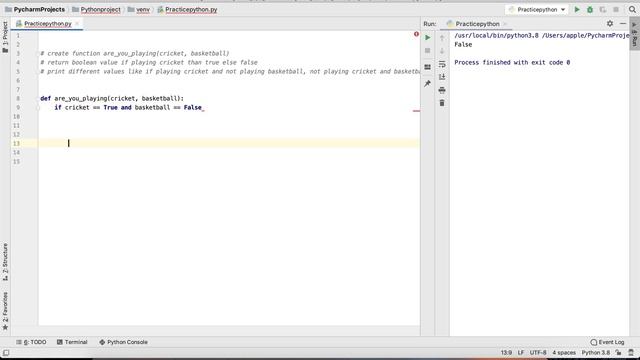Fold the are_you_playing function at line 9

point(38,108)
